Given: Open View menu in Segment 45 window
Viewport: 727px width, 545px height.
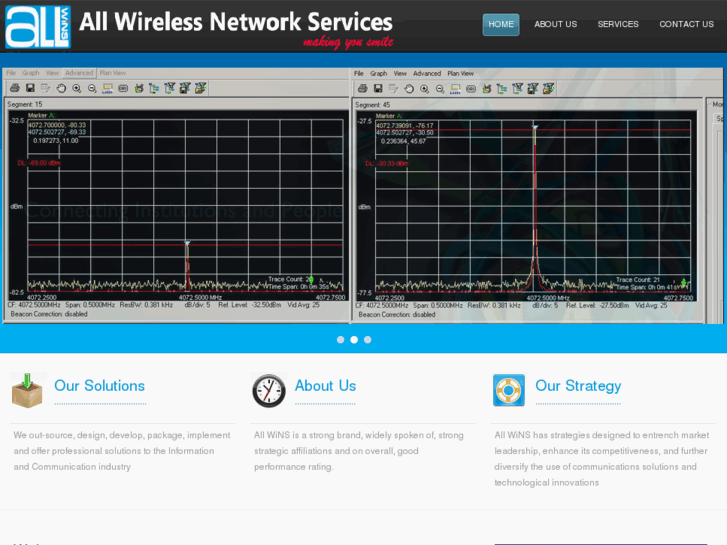Looking at the screenshot, I should 400,73.
